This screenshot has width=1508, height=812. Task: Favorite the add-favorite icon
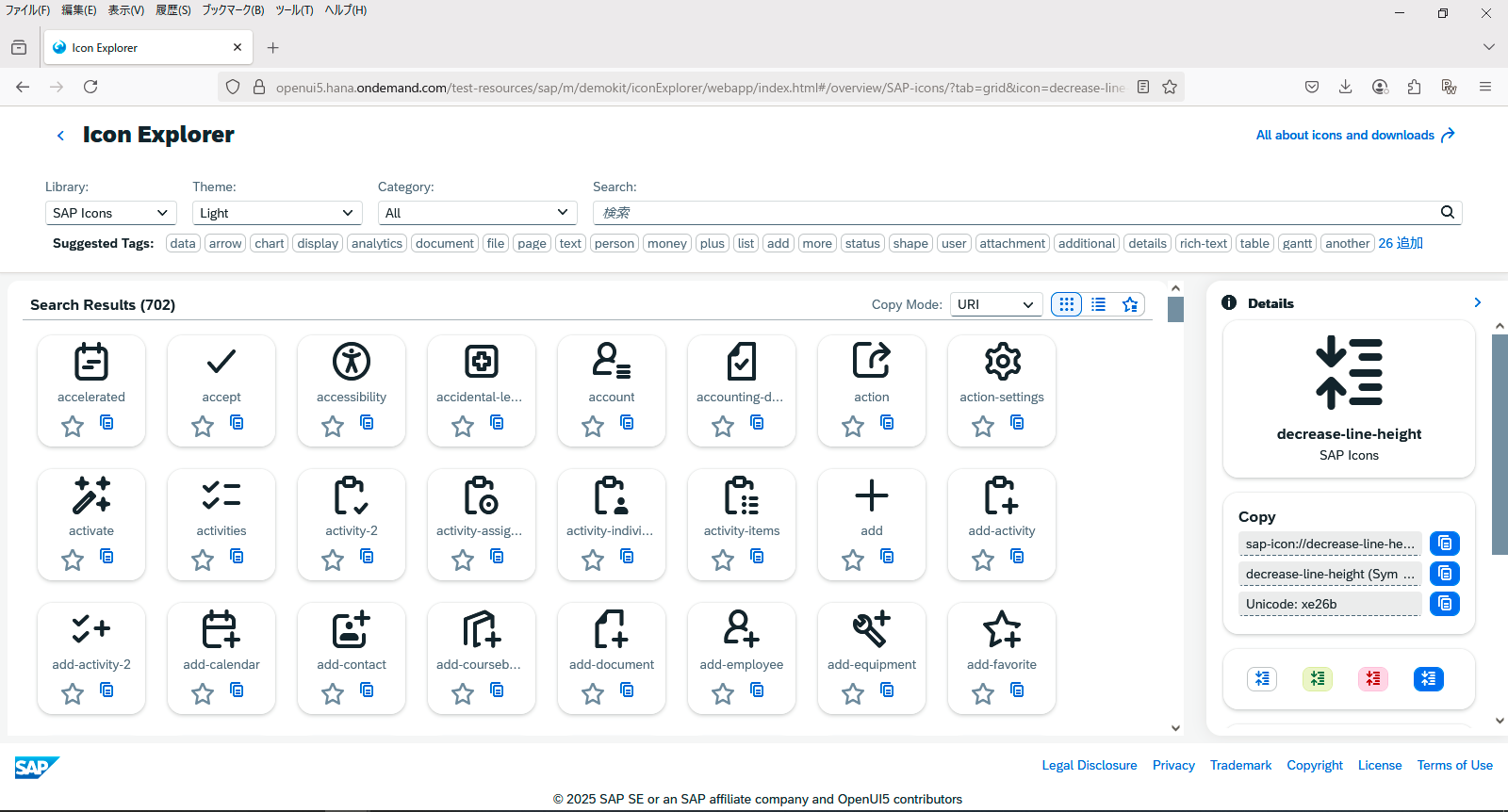(x=983, y=694)
